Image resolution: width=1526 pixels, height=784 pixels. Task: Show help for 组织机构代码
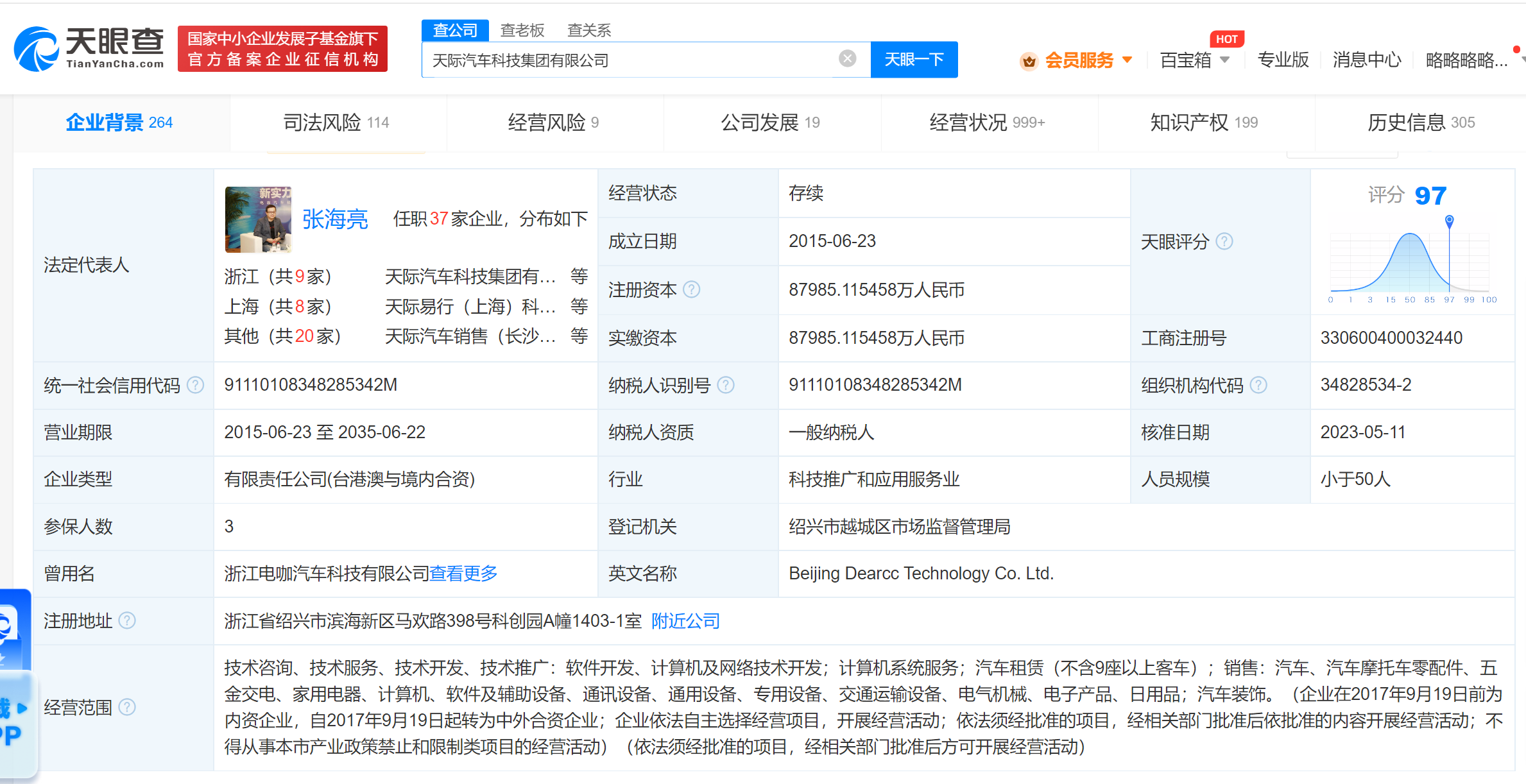1258,385
